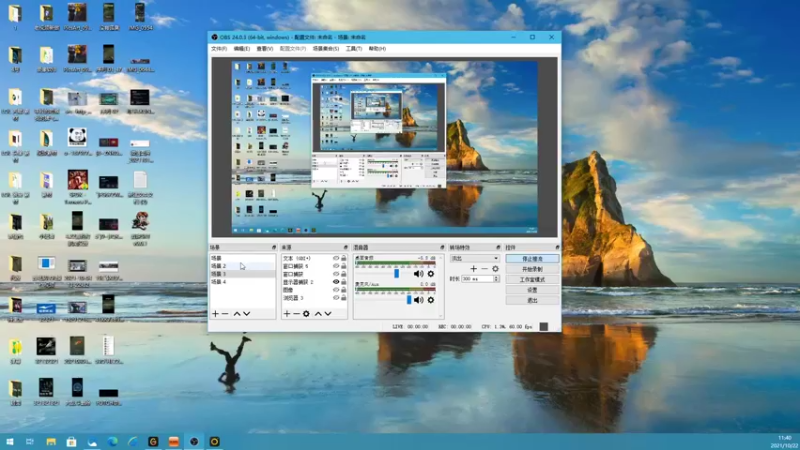800x450 pixels.
Task: Move the selected scene down
Action: [x=247, y=314]
